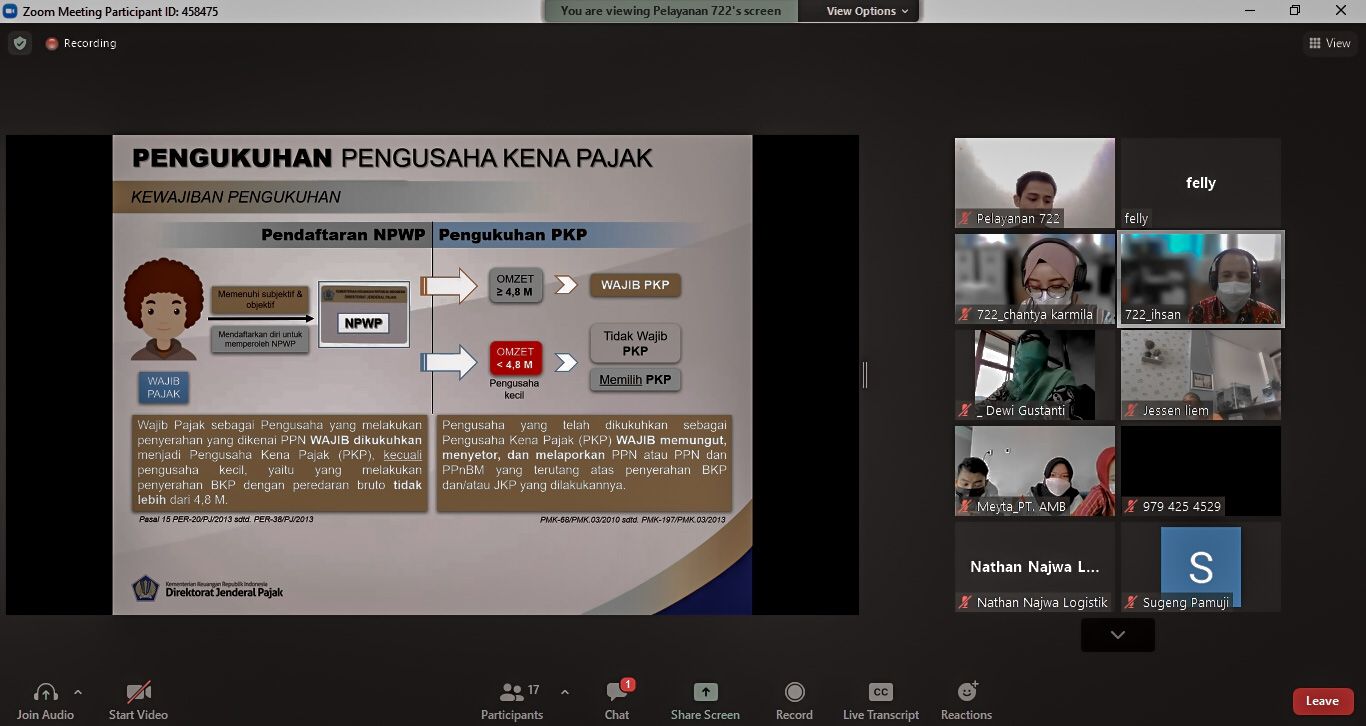The width and height of the screenshot is (1366, 726).
Task: Click the Join Audio headphone icon
Action: pos(45,693)
